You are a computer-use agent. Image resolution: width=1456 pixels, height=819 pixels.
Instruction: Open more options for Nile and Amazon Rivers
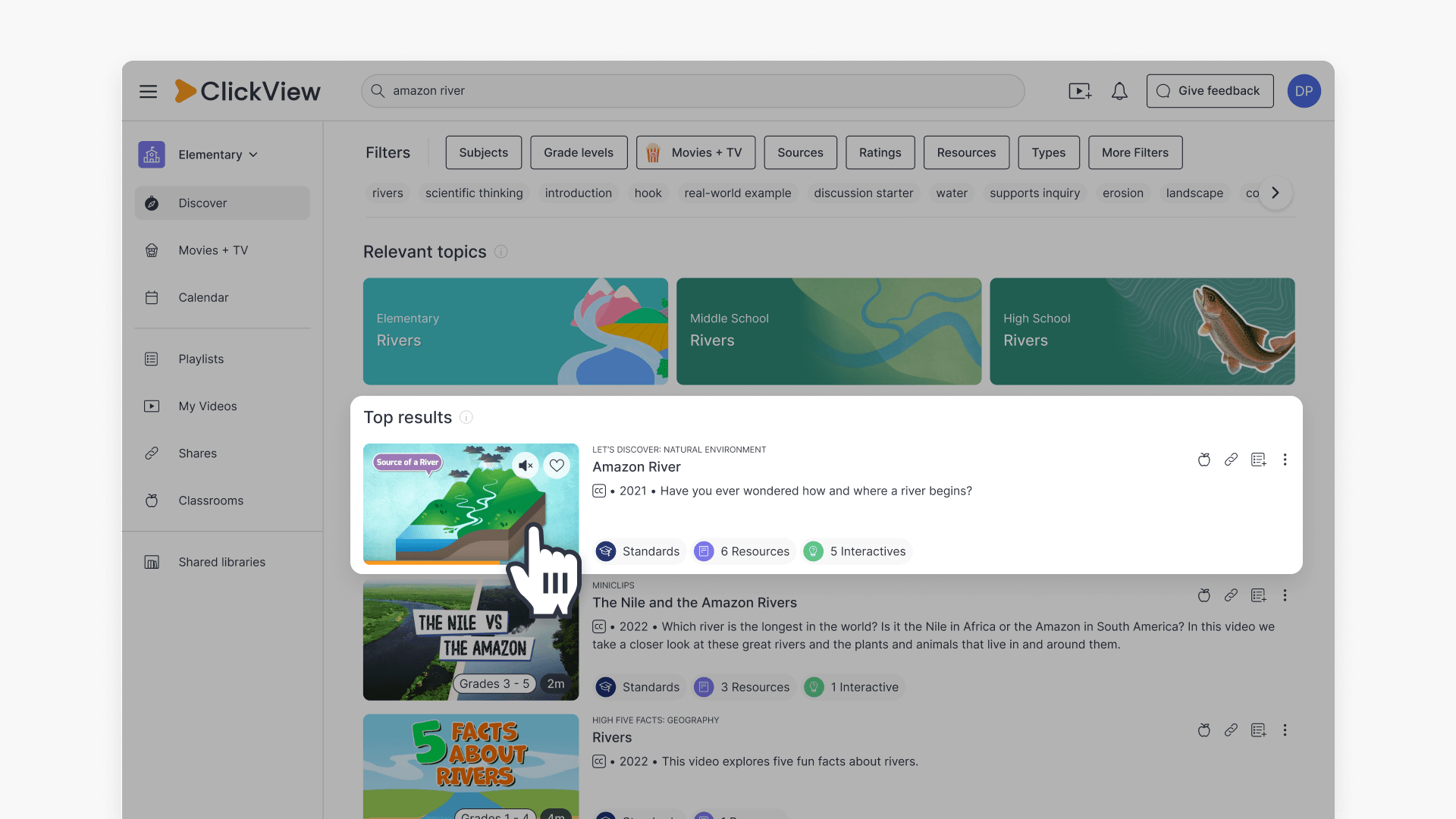pyautogui.click(x=1285, y=595)
